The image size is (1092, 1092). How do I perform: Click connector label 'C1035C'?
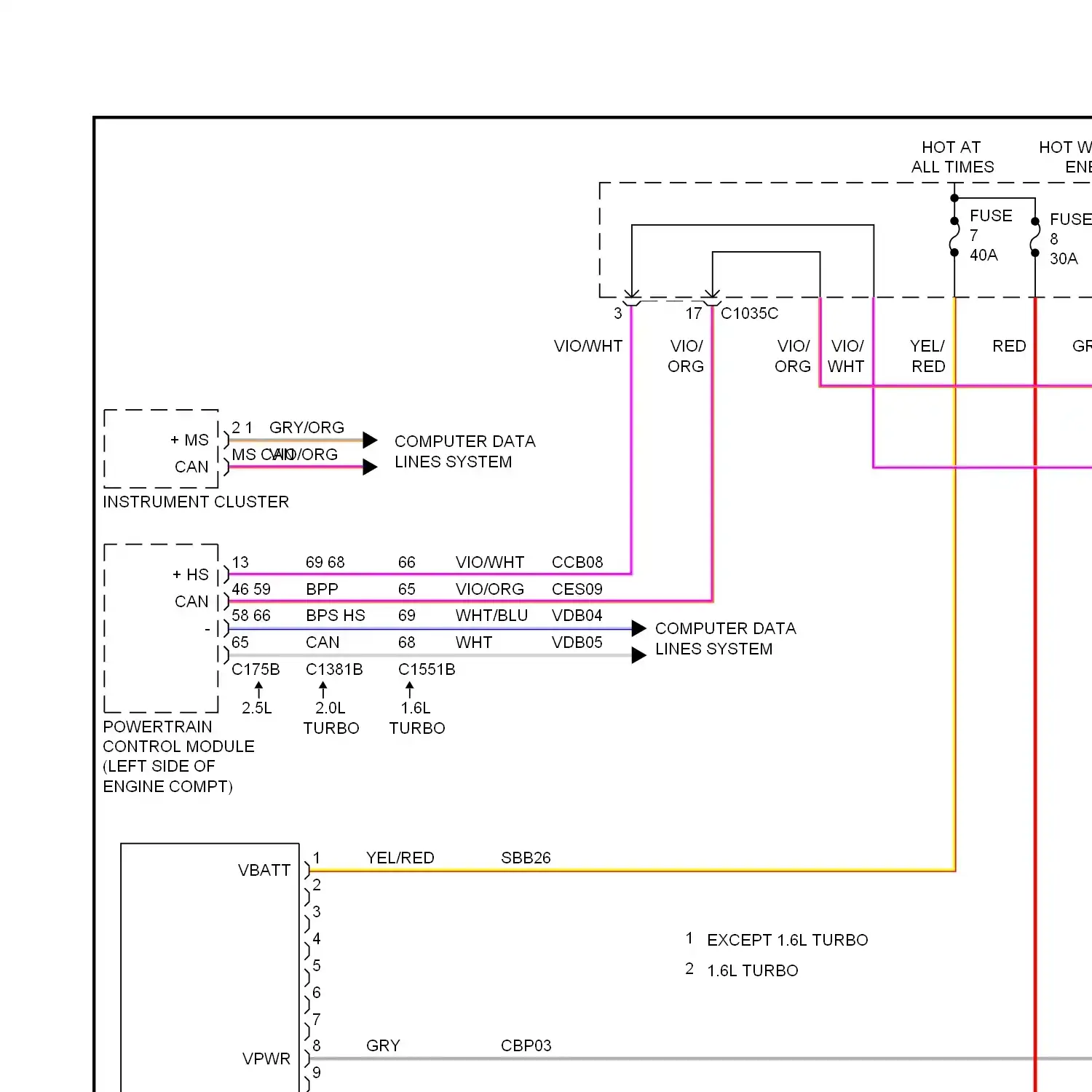coord(749,313)
